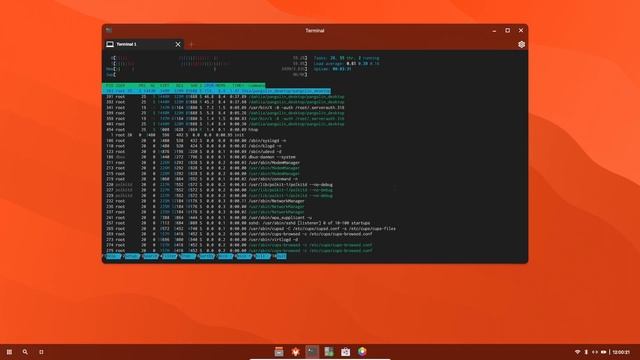Click the battery tray icon
The width and height of the screenshot is (640, 360).
(604, 352)
